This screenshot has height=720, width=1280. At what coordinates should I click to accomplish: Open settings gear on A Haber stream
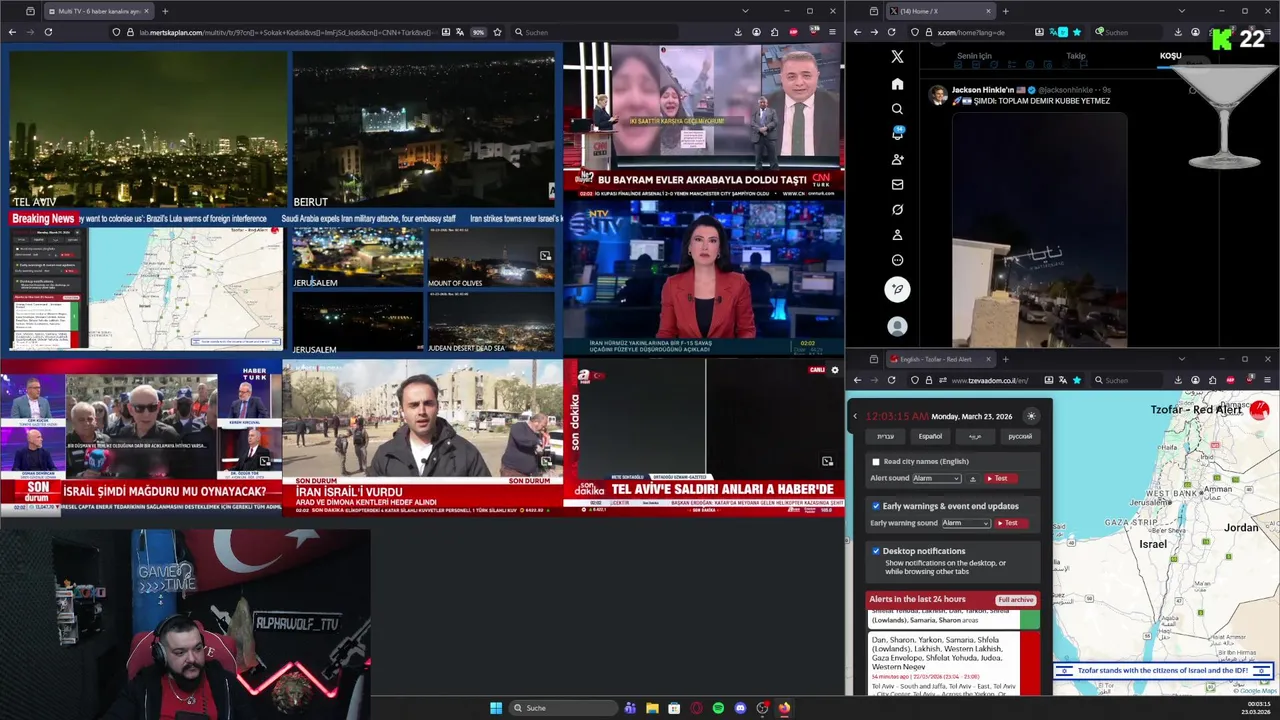835,370
